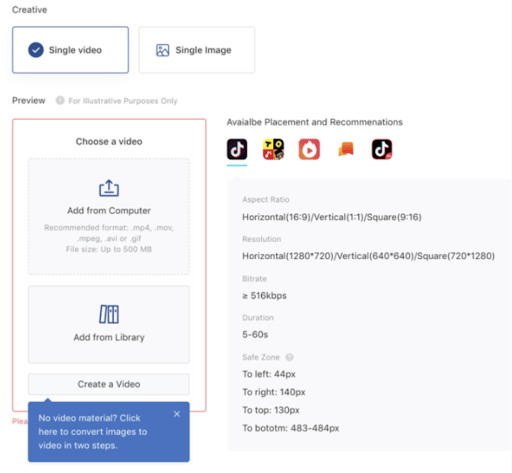Select the TikTok placement icon
512x473 pixels.
(x=237, y=149)
